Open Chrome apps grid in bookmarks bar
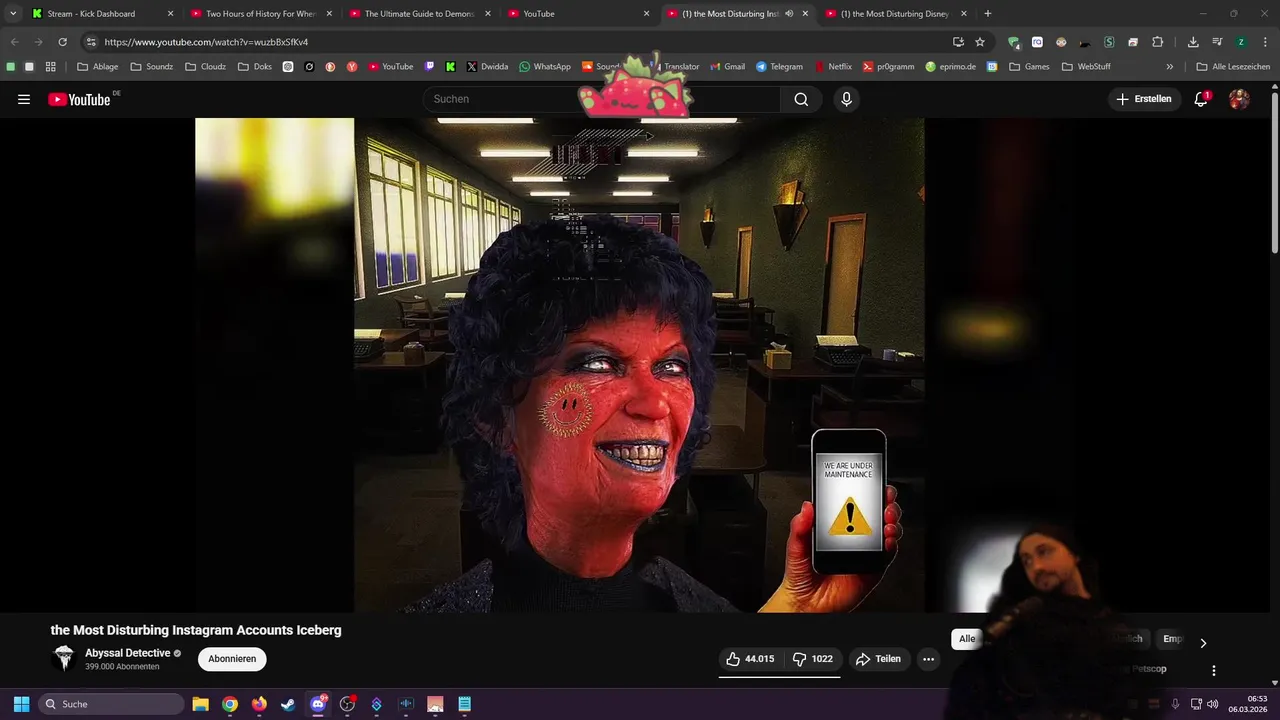Image resolution: width=1280 pixels, height=720 pixels. pyautogui.click(x=51, y=67)
